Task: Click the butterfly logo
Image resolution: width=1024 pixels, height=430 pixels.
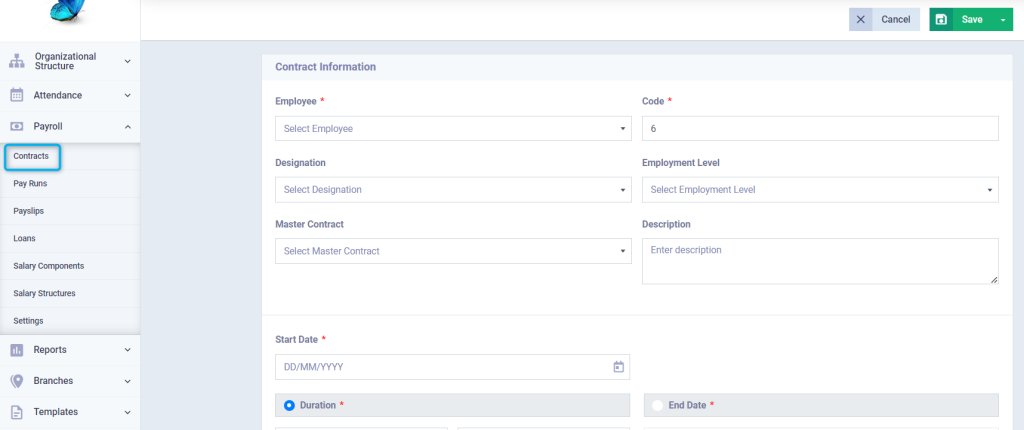Action: 69,12
